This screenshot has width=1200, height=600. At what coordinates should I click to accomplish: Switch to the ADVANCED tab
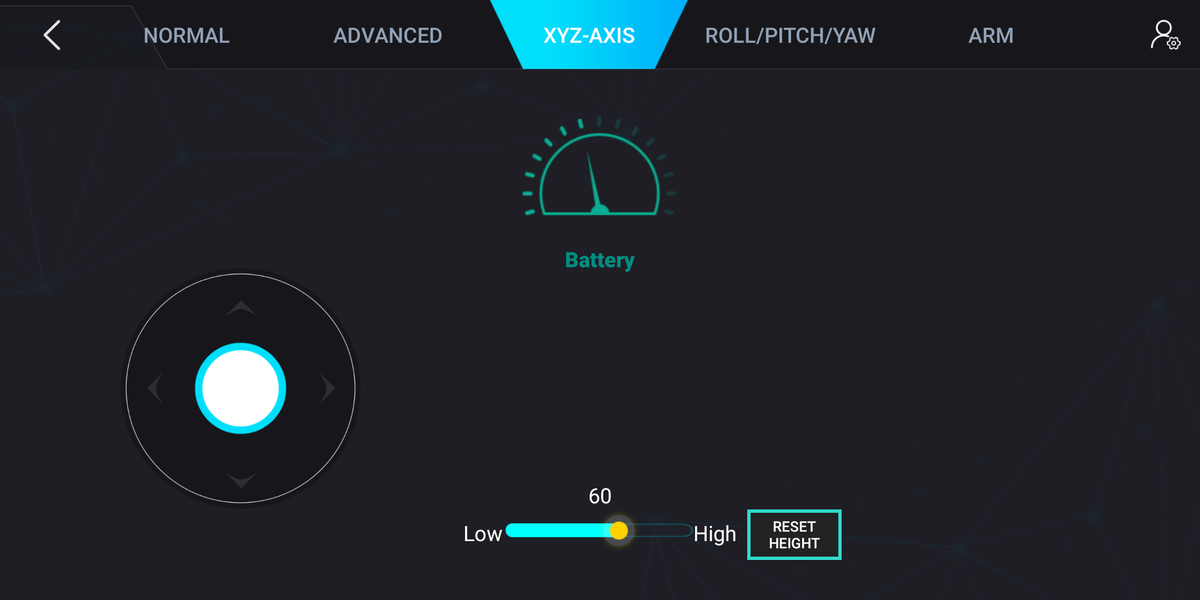[387, 36]
